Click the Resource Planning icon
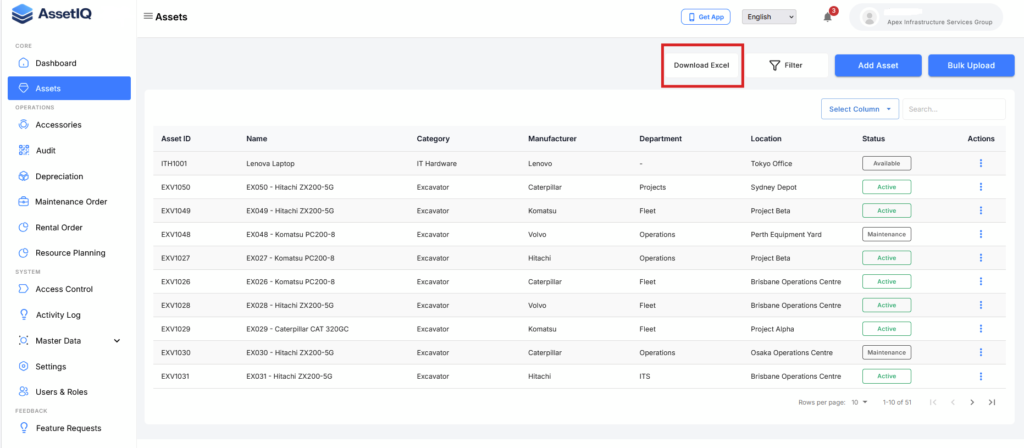This screenshot has width=1024, height=448. [24, 253]
